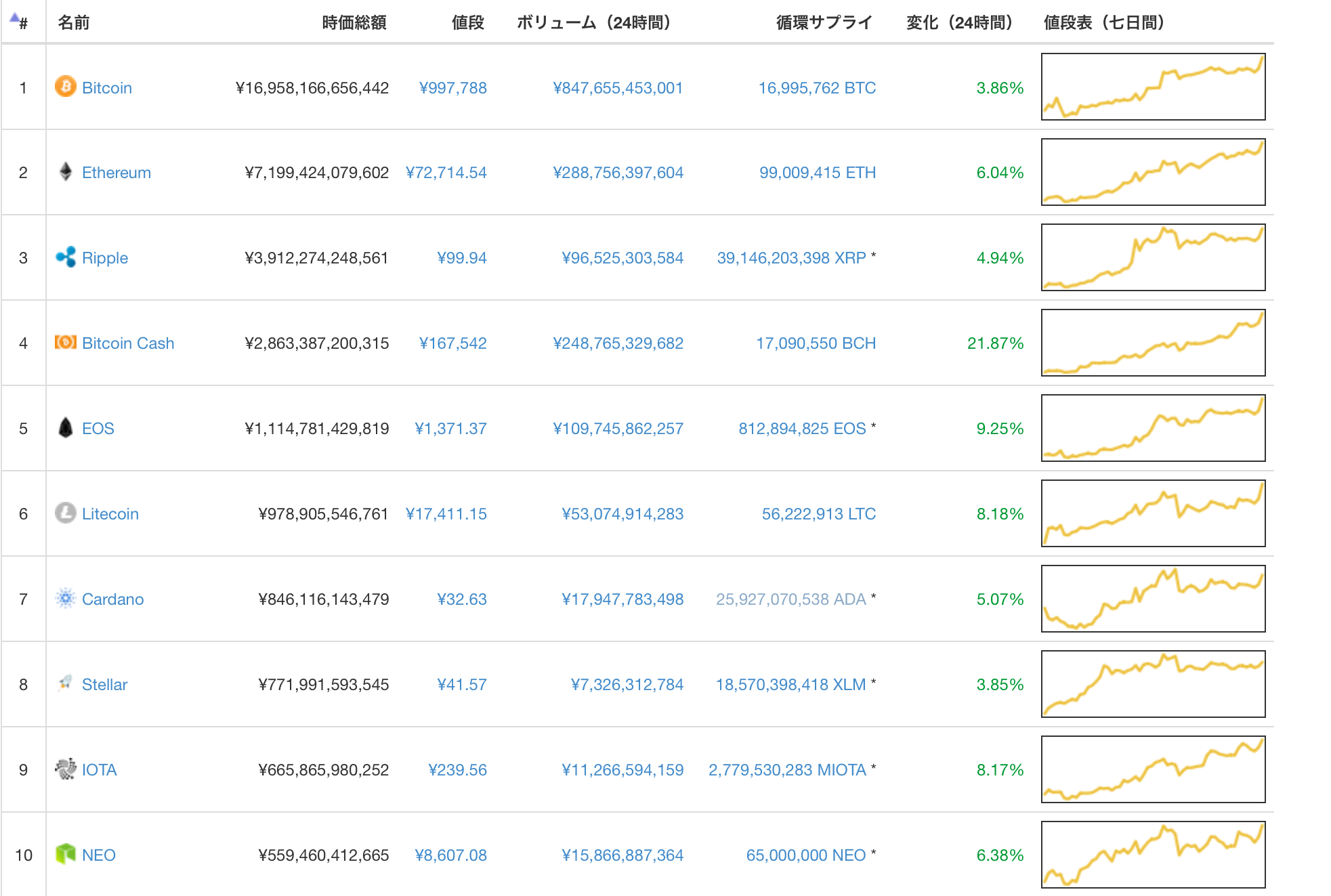Sort by 循環サプライ column header
Image resolution: width=1331 pixels, height=896 pixels.
click(x=824, y=23)
